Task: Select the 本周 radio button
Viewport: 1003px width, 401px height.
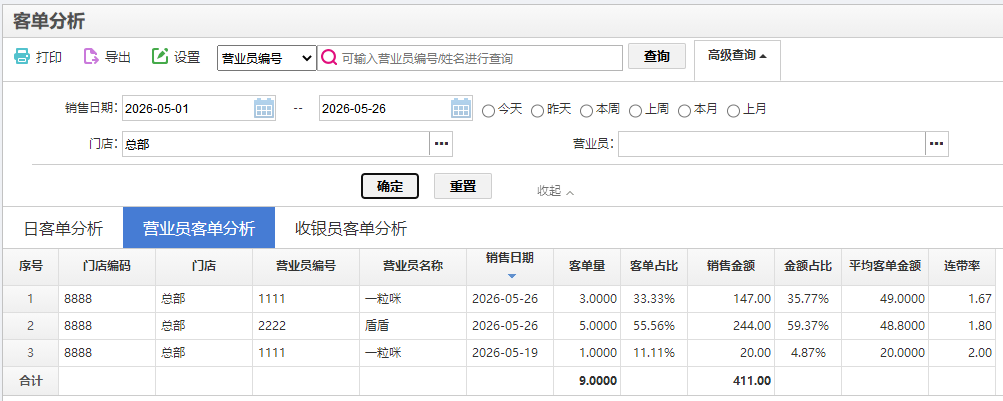Action: point(586,111)
